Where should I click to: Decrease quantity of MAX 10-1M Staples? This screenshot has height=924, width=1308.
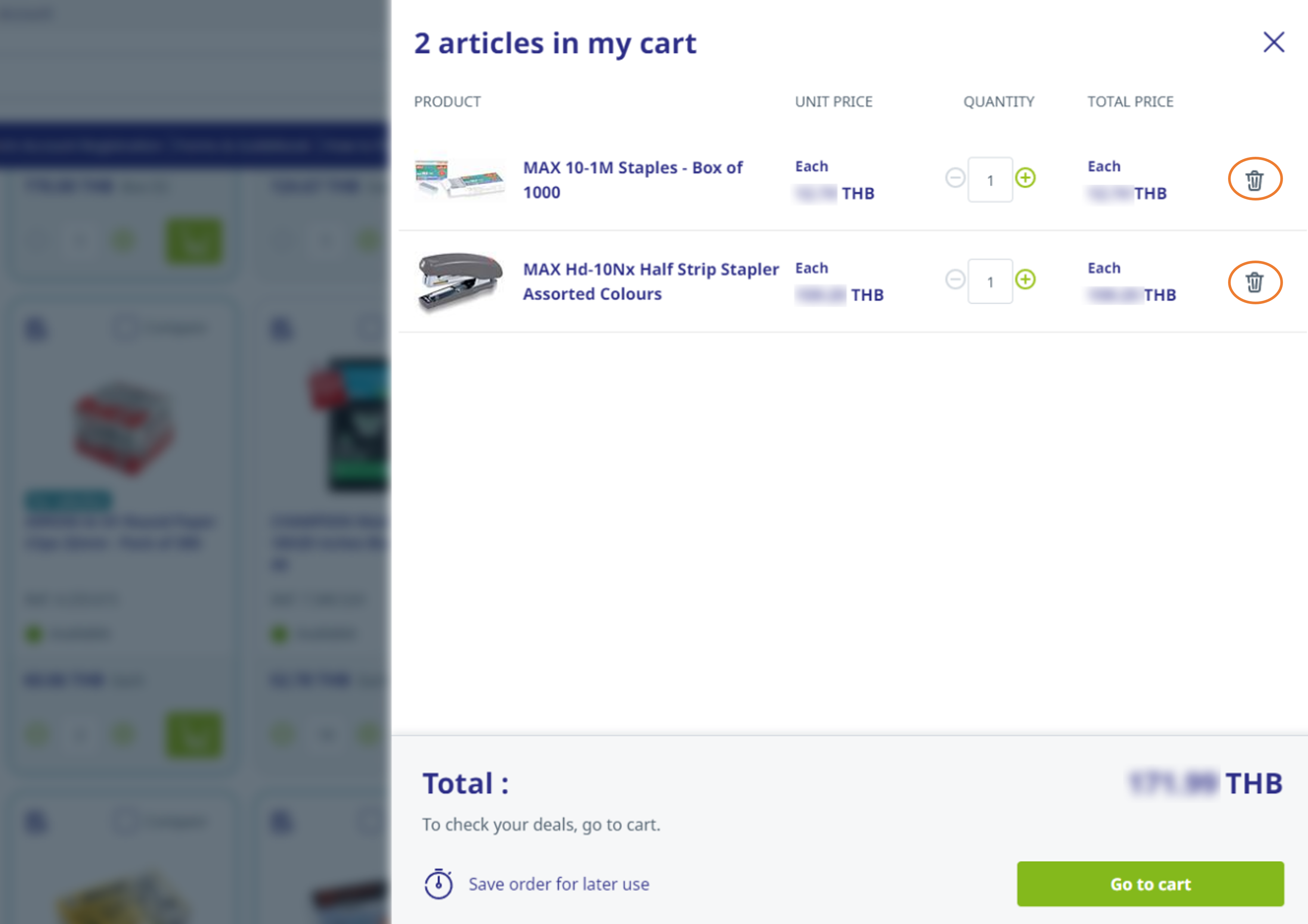(x=955, y=178)
